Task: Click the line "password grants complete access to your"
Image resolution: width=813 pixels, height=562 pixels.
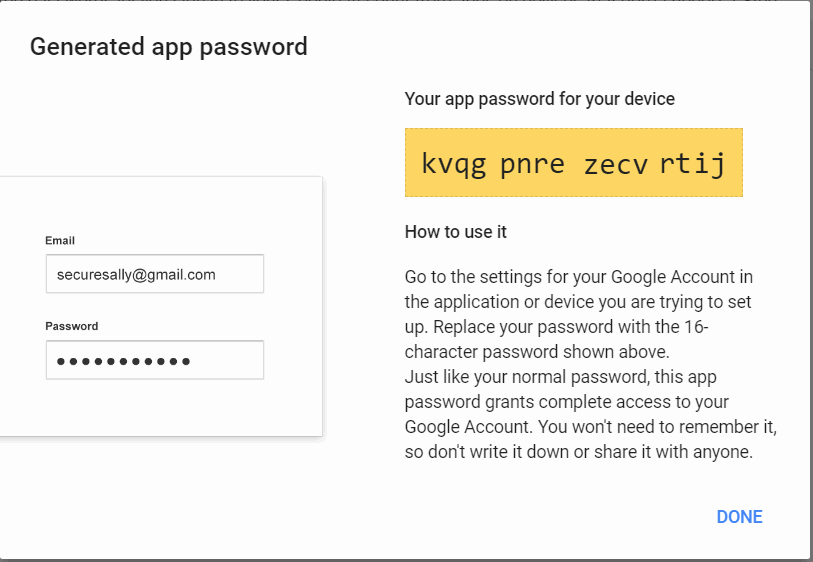Action: pos(567,402)
